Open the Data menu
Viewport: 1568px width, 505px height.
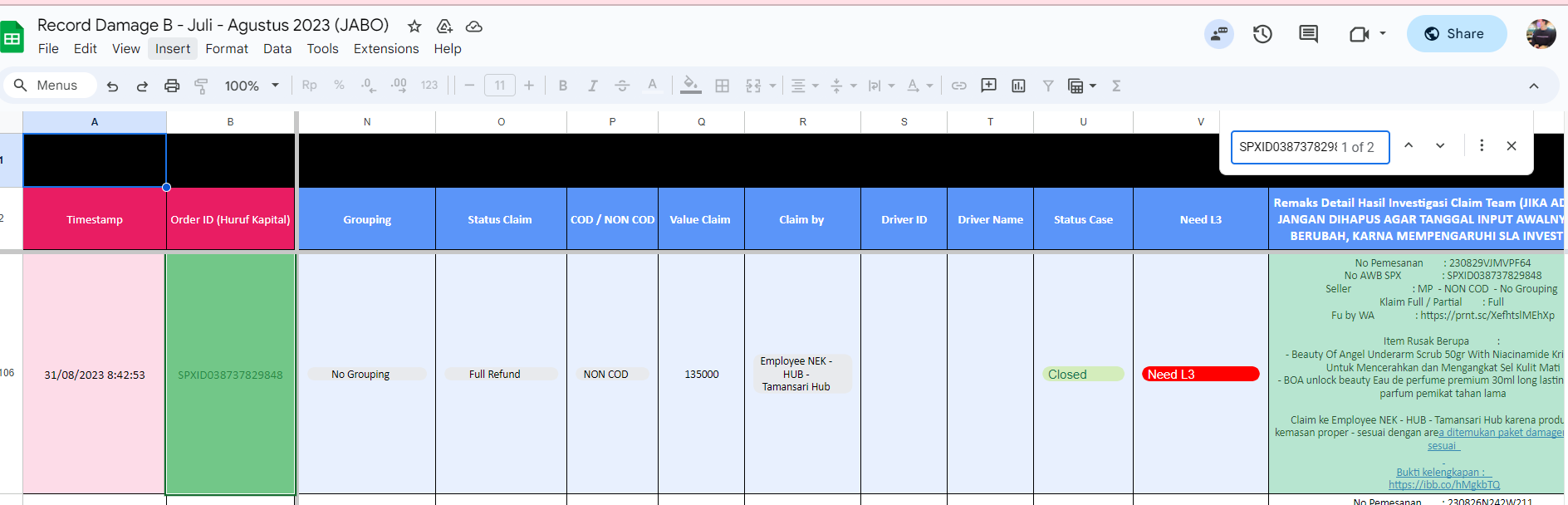[x=277, y=48]
